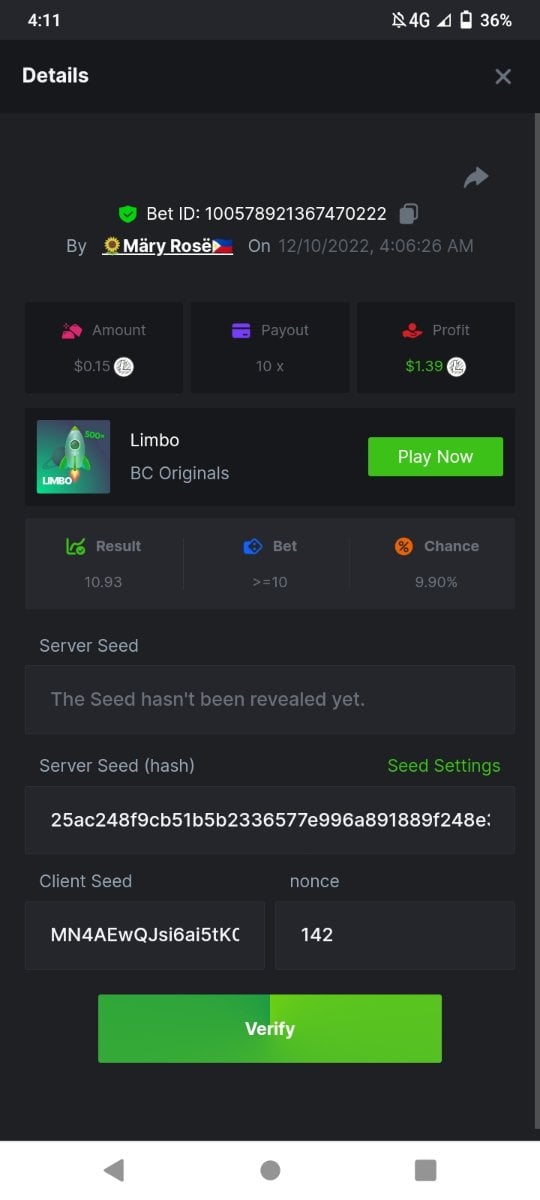540x1200 pixels.
Task: Click the orange Chance percent icon
Action: (404, 546)
